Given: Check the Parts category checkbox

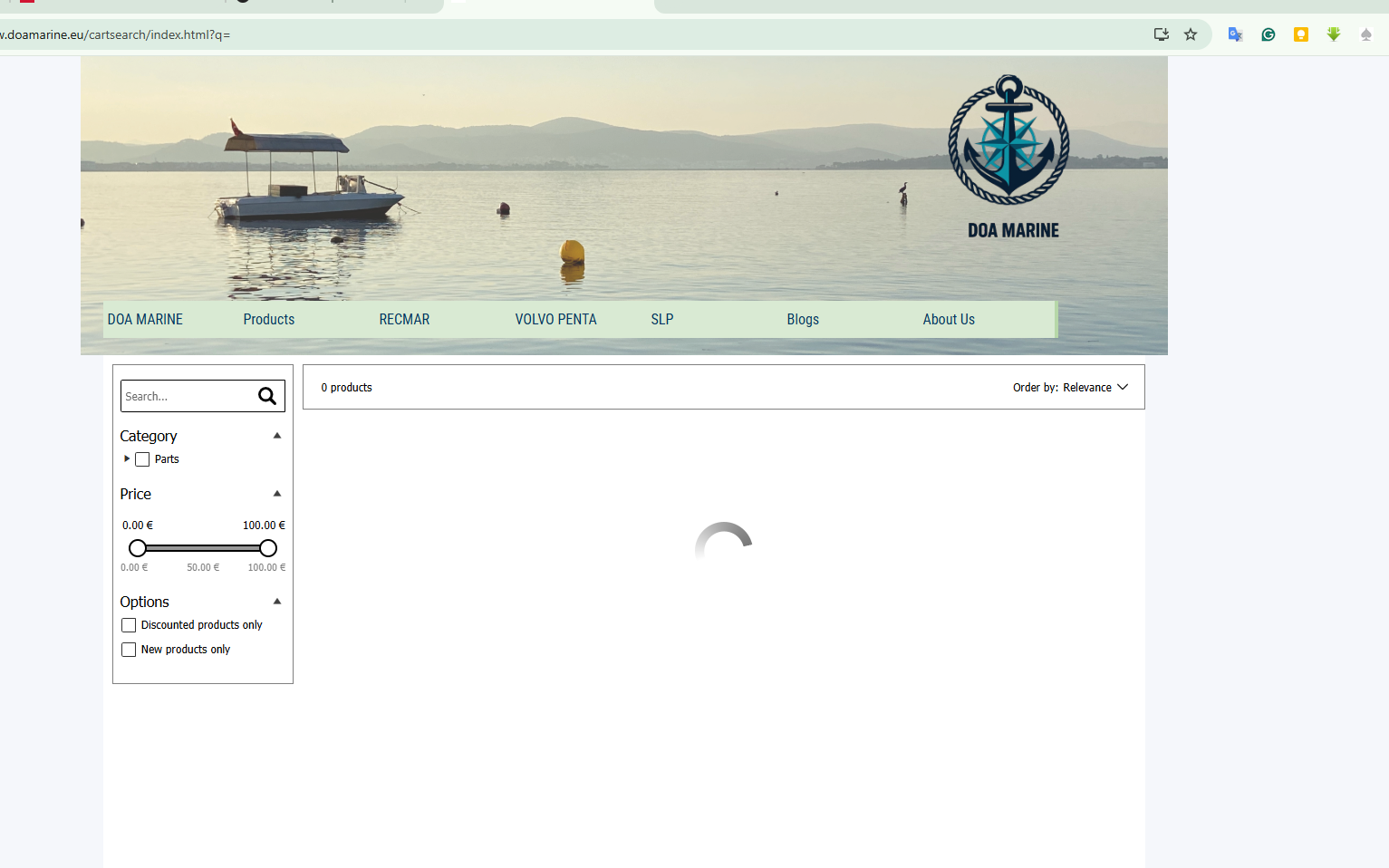Looking at the screenshot, I should (x=142, y=459).
